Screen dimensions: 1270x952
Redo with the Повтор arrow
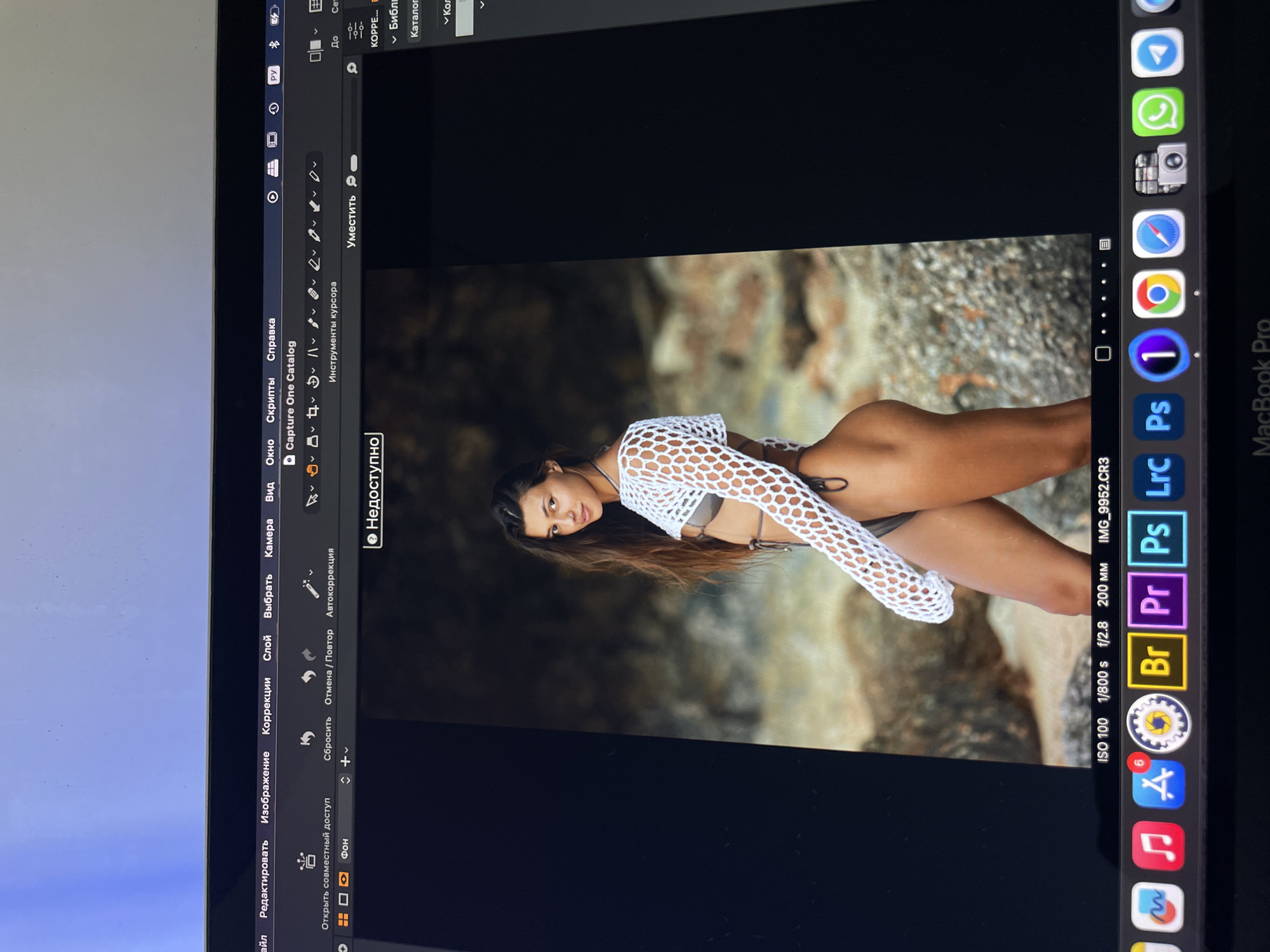[309, 654]
